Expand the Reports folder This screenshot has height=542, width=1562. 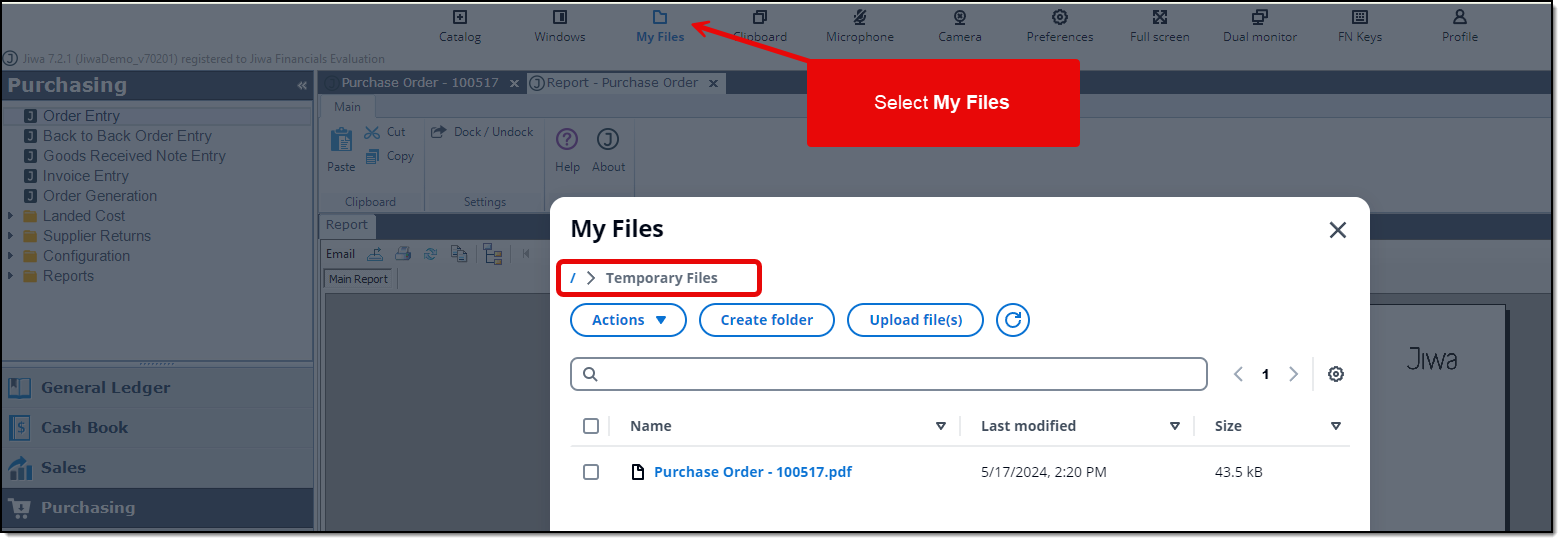coord(12,276)
